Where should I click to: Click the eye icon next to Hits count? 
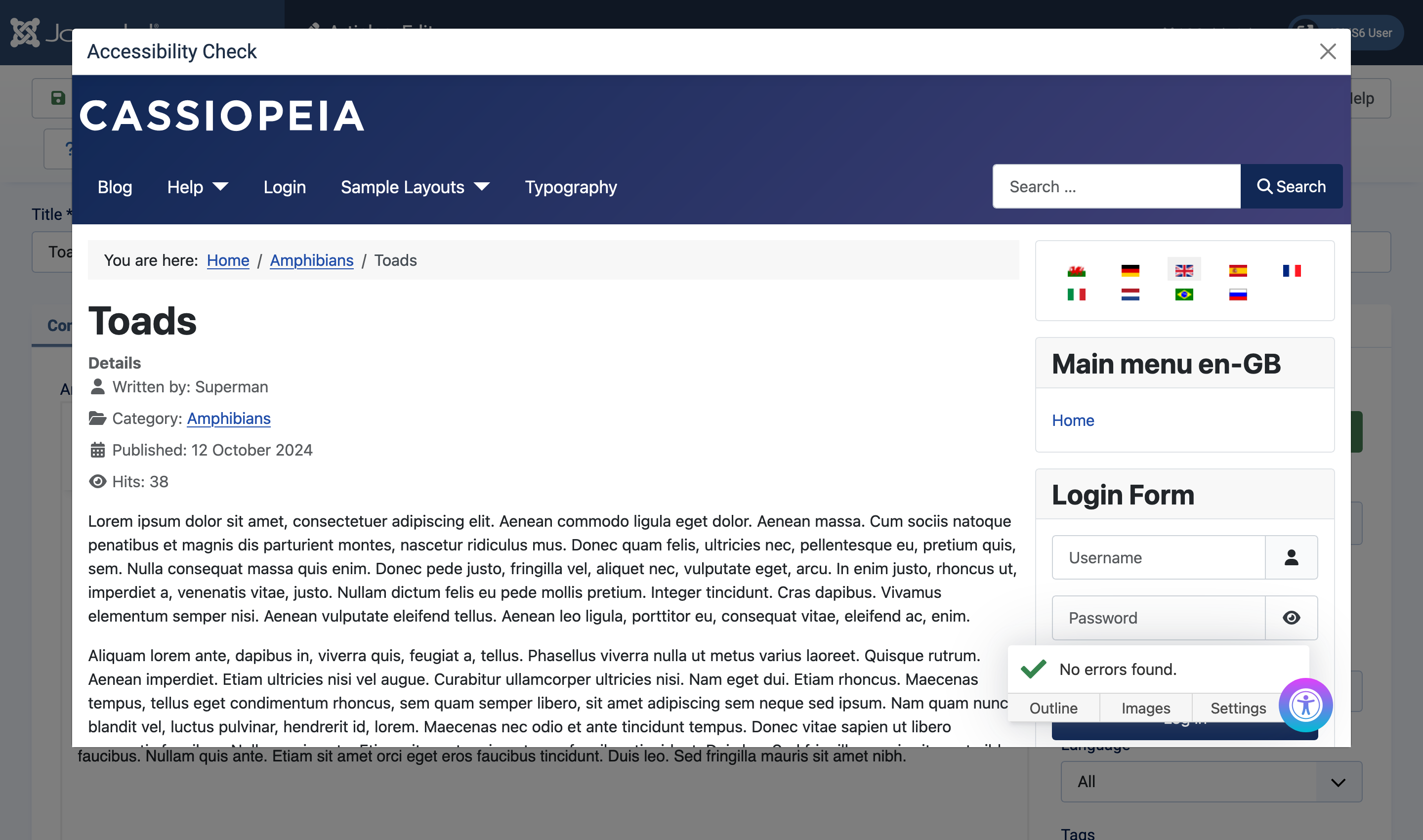tap(98, 481)
